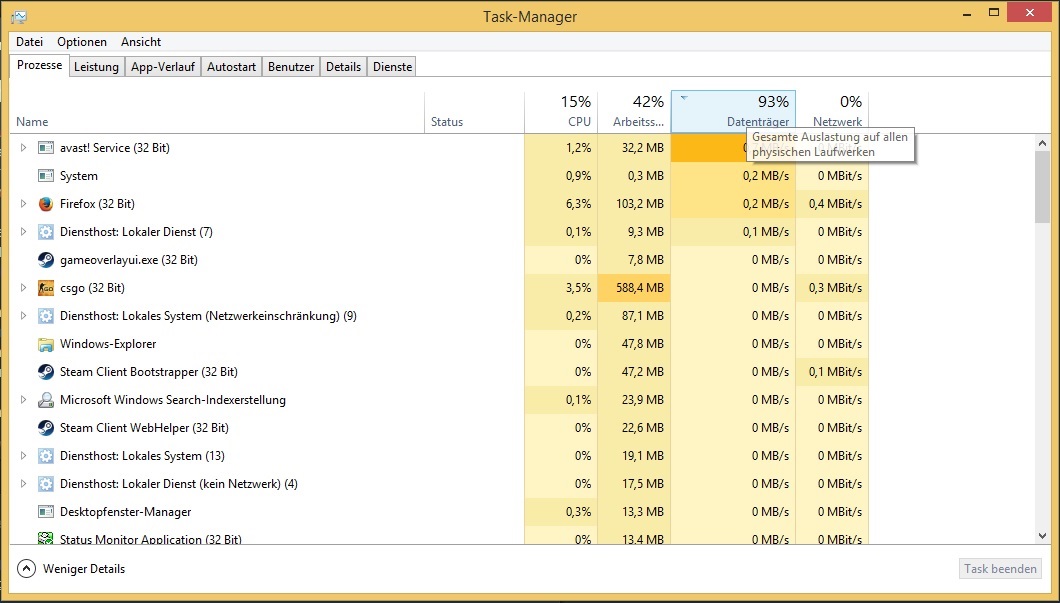Click the Status Monitor Application icon
Image resolution: width=1060 pixels, height=603 pixels.
tap(45, 538)
